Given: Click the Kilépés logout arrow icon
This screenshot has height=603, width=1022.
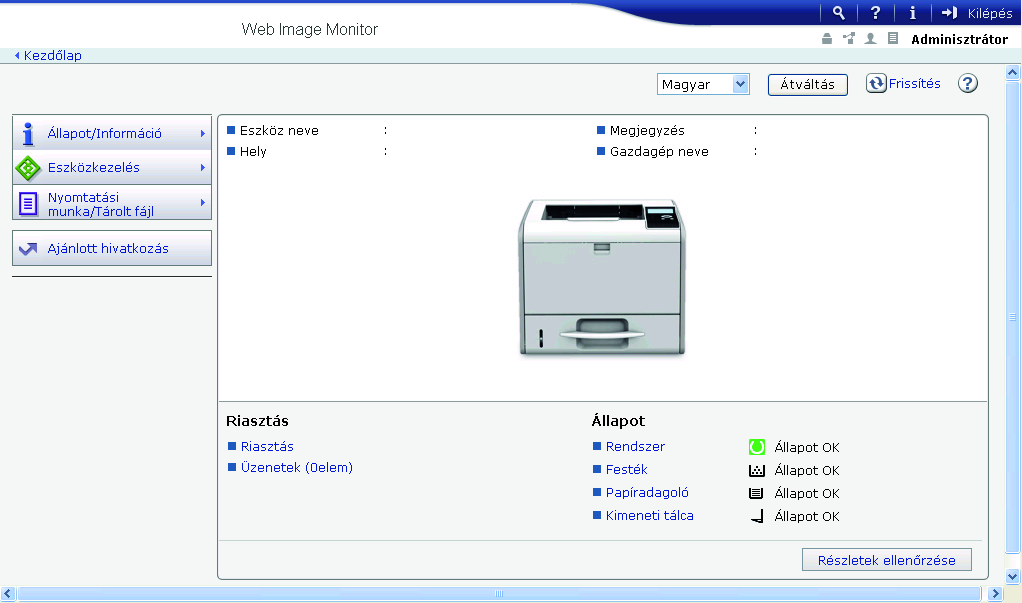Looking at the screenshot, I should [949, 13].
